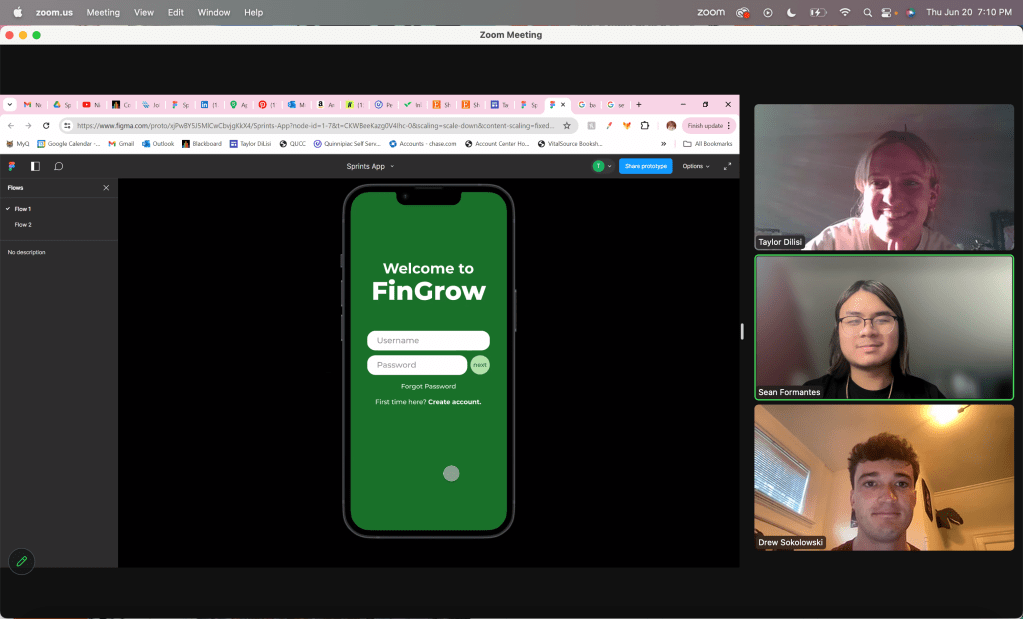Select Flow 2 in the Flows list
Image resolution: width=1023 pixels, height=619 pixels.
(x=22, y=225)
